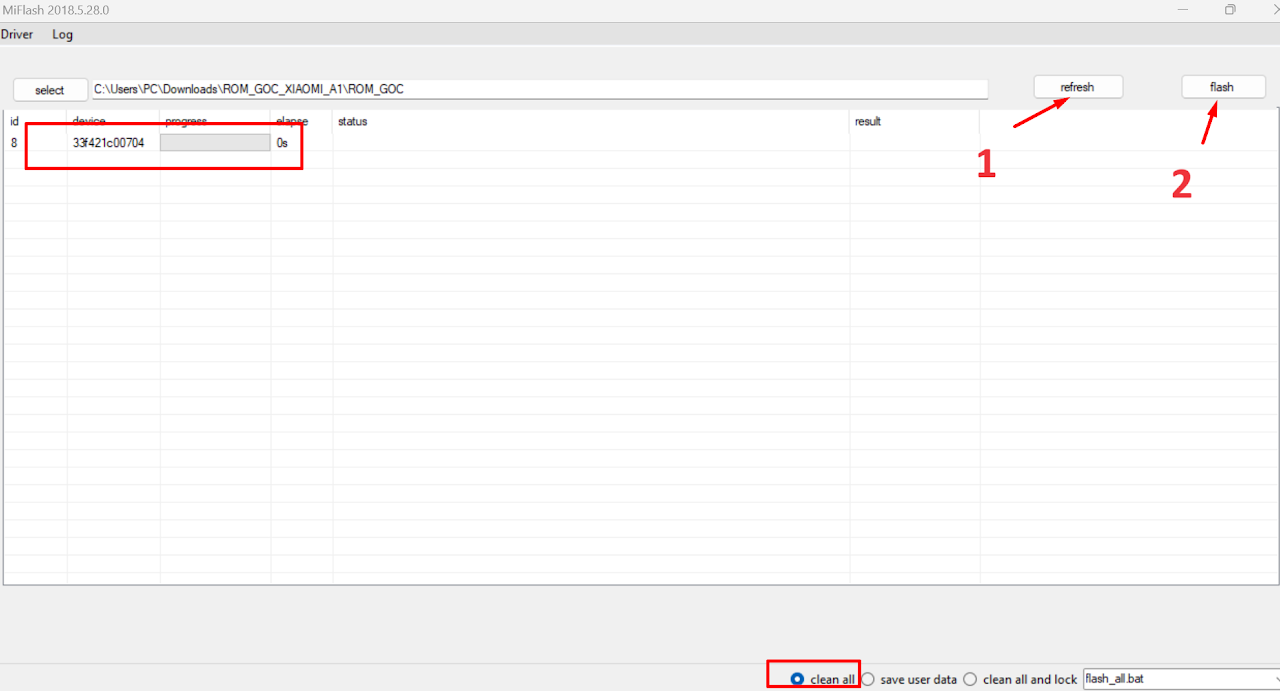Click the status column header

tap(352, 121)
